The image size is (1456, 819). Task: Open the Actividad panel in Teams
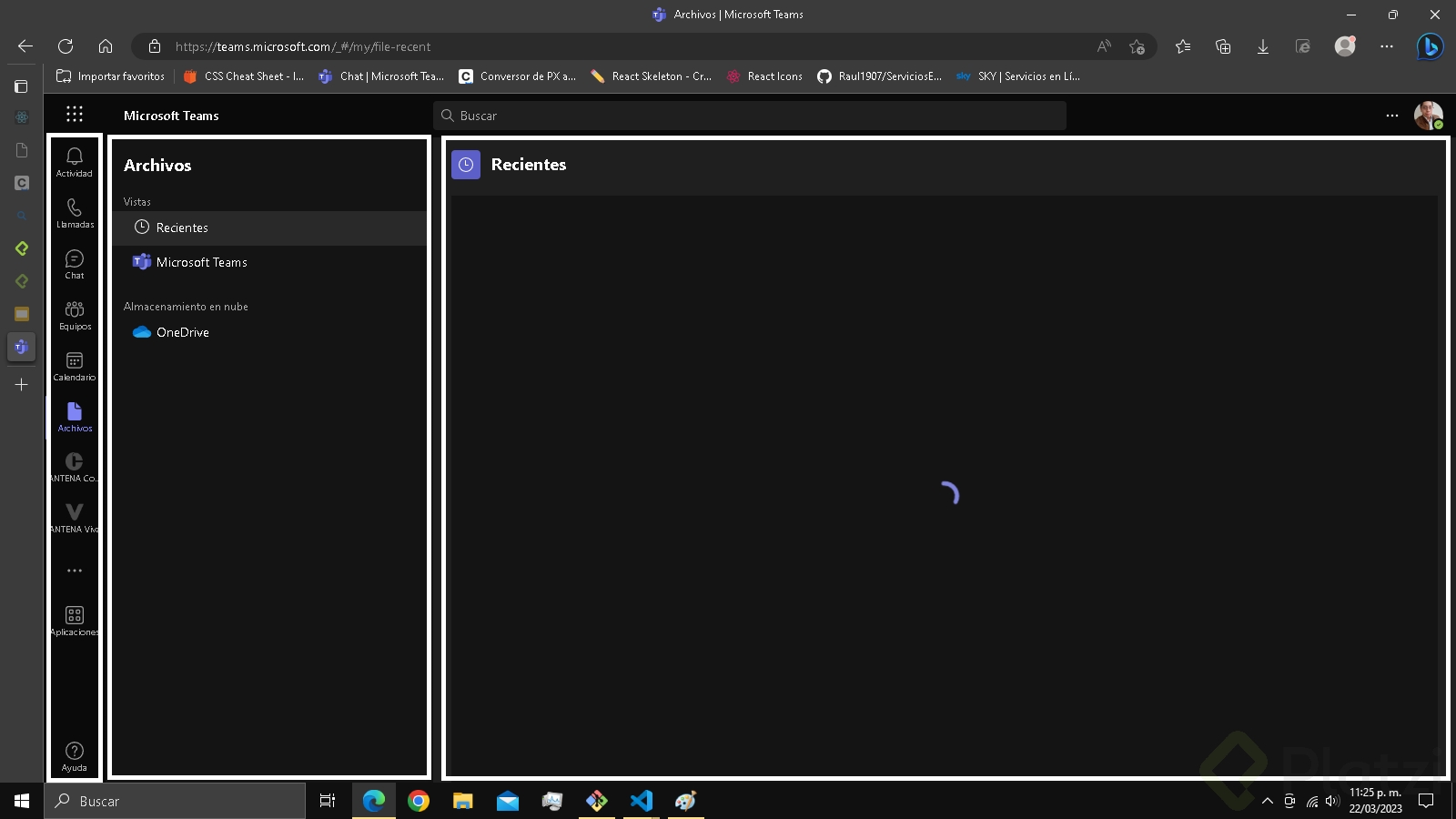(74, 162)
